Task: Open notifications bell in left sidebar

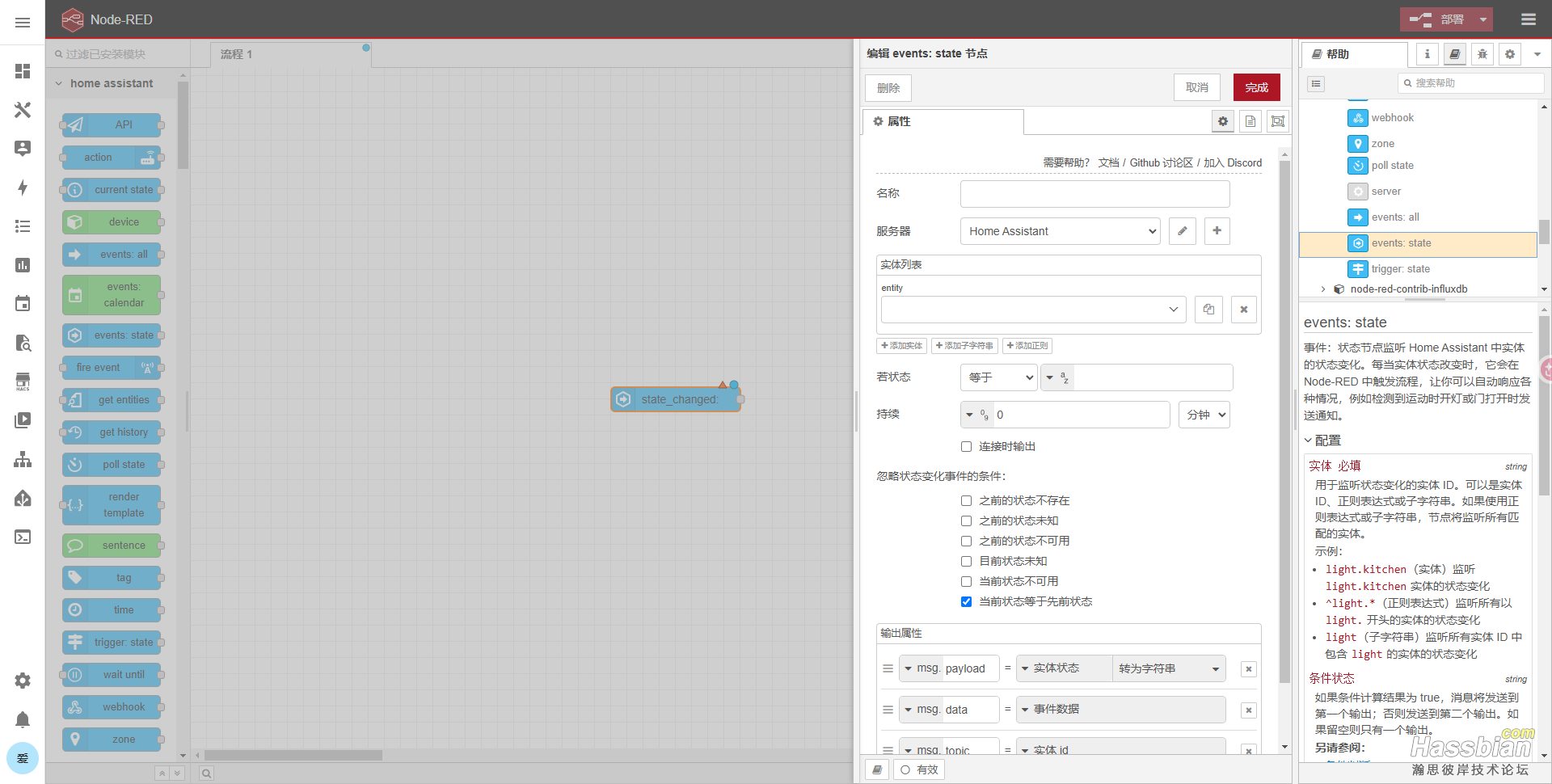Action: pos(23,719)
